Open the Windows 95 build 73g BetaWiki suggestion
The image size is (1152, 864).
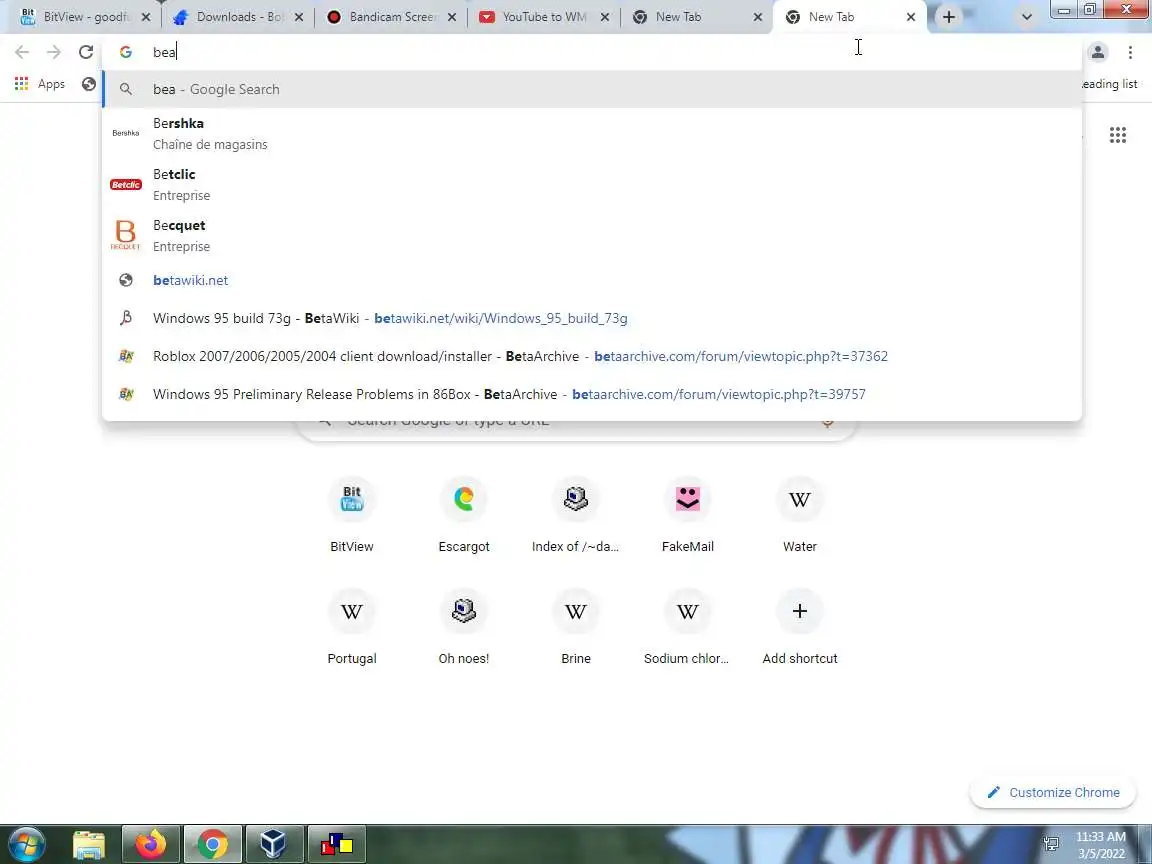click(591, 318)
